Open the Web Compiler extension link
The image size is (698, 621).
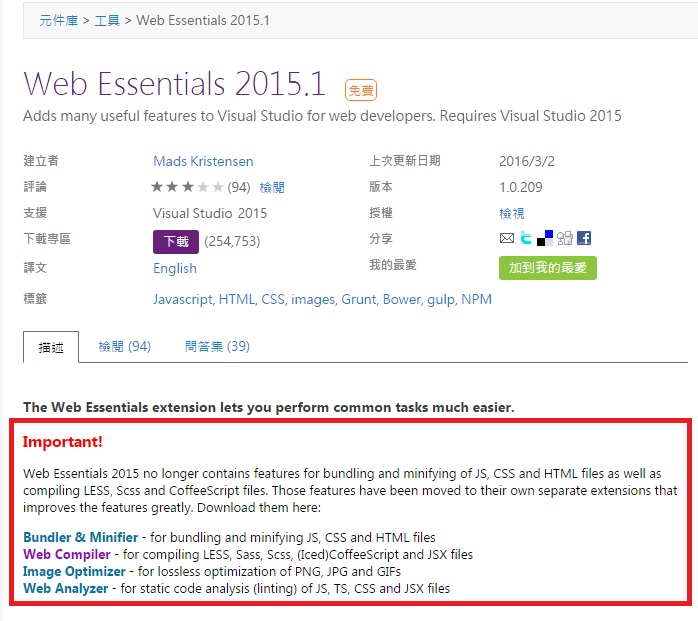[x=67, y=554]
